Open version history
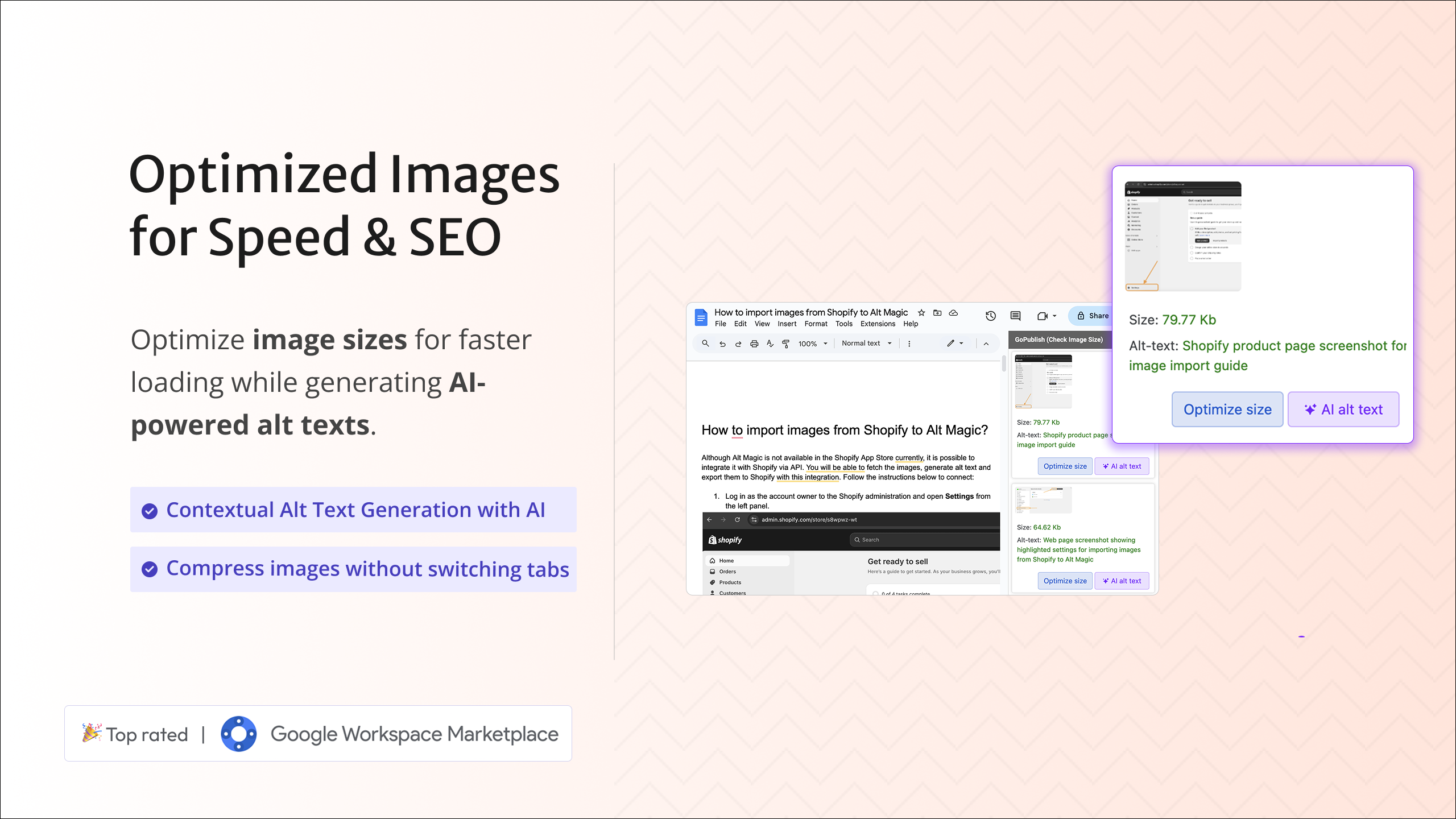1456x819 pixels. pyautogui.click(x=991, y=316)
